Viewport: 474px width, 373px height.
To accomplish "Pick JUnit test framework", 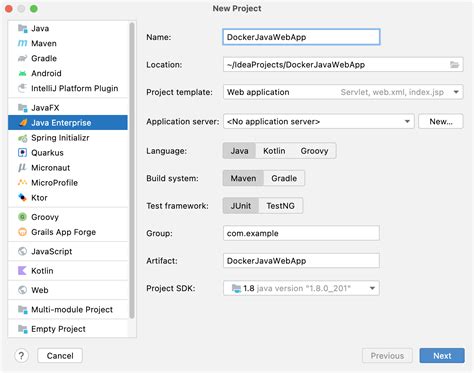I will [241, 206].
